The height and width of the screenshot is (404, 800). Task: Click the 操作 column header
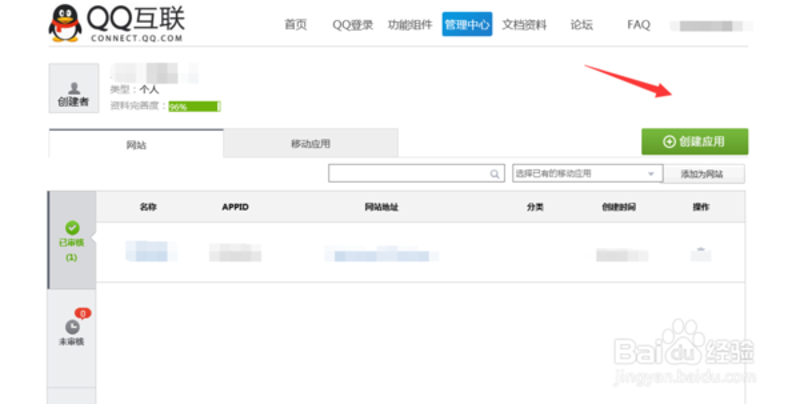(701, 207)
